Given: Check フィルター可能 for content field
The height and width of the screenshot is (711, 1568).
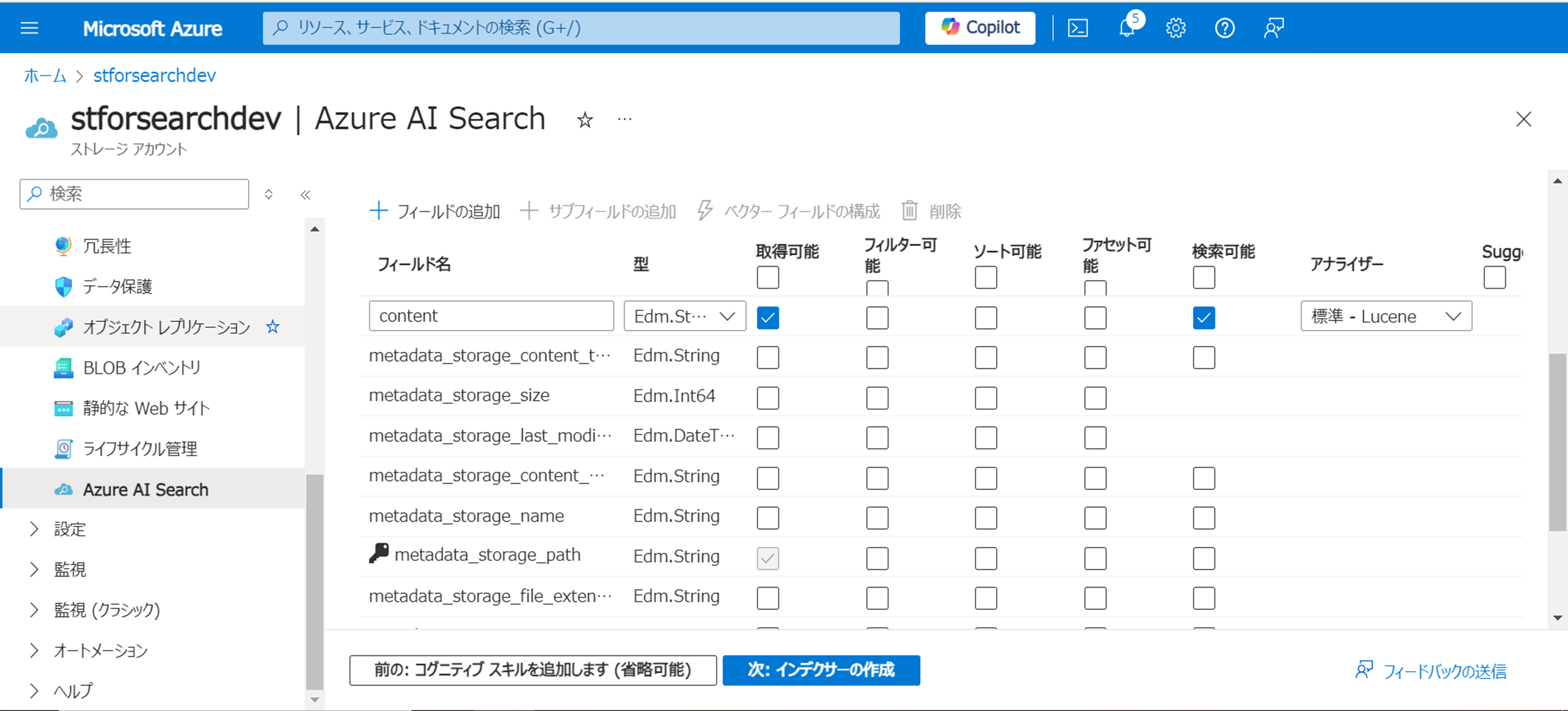Looking at the screenshot, I should 877,318.
